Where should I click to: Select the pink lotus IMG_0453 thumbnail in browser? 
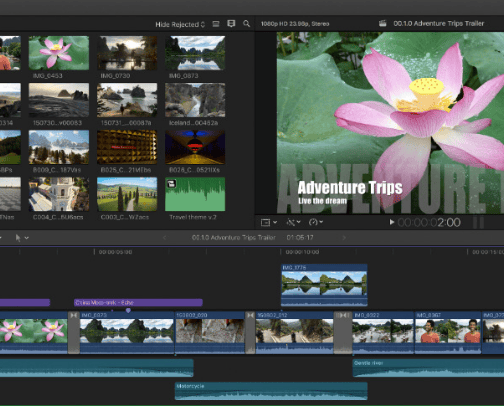click(59, 53)
